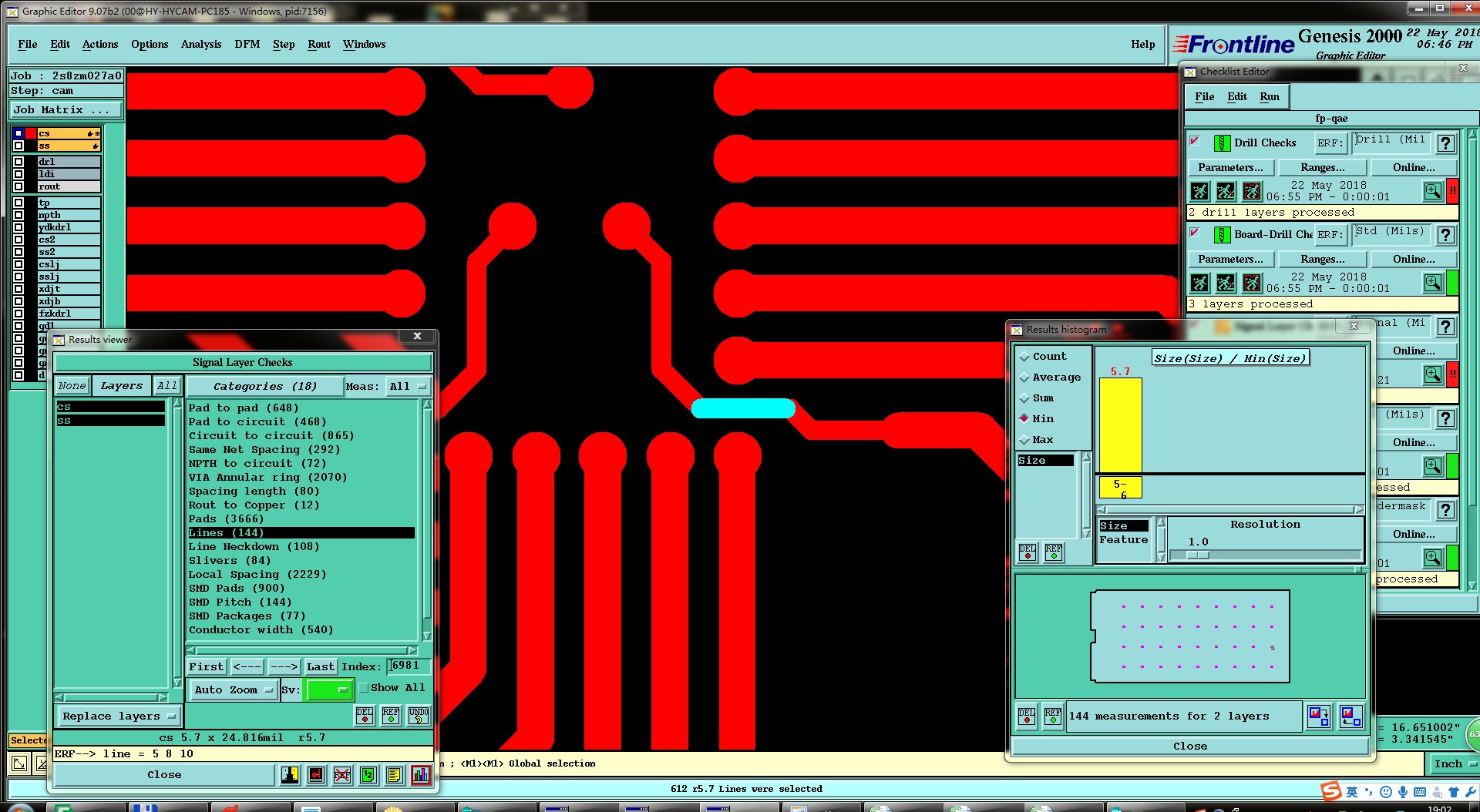Screen dimensions: 1480x812
Task: Select 'Line Neckdown (108)' category row
Action: (301, 546)
